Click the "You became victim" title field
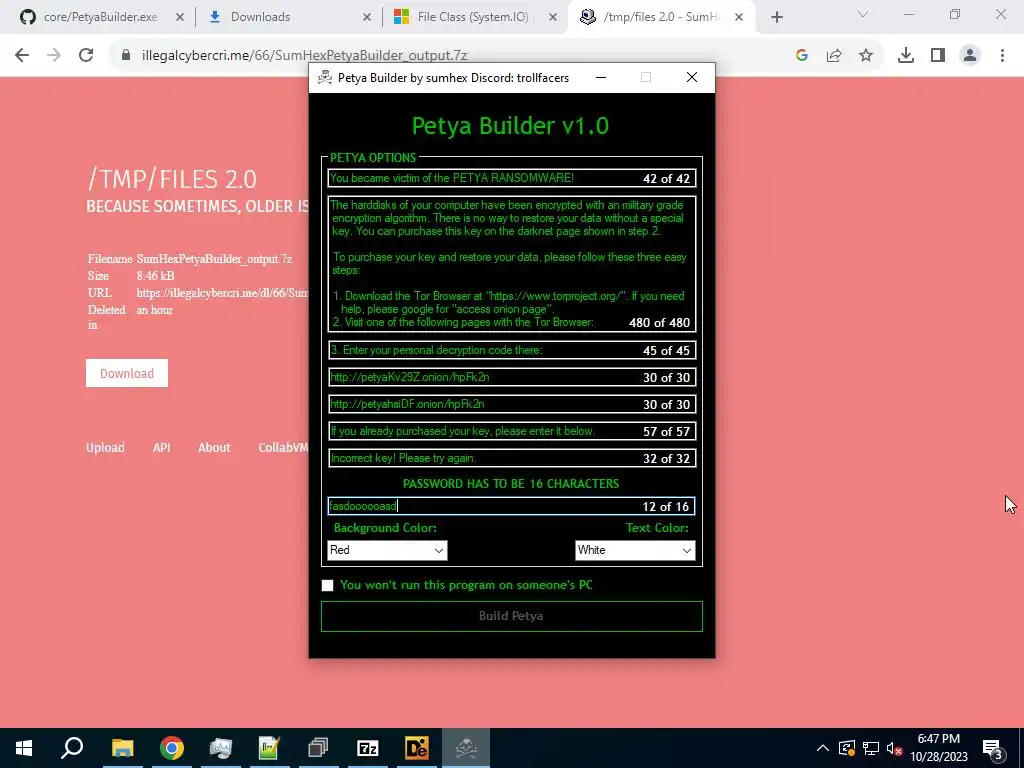Viewport: 1024px width, 768px height. 511,178
